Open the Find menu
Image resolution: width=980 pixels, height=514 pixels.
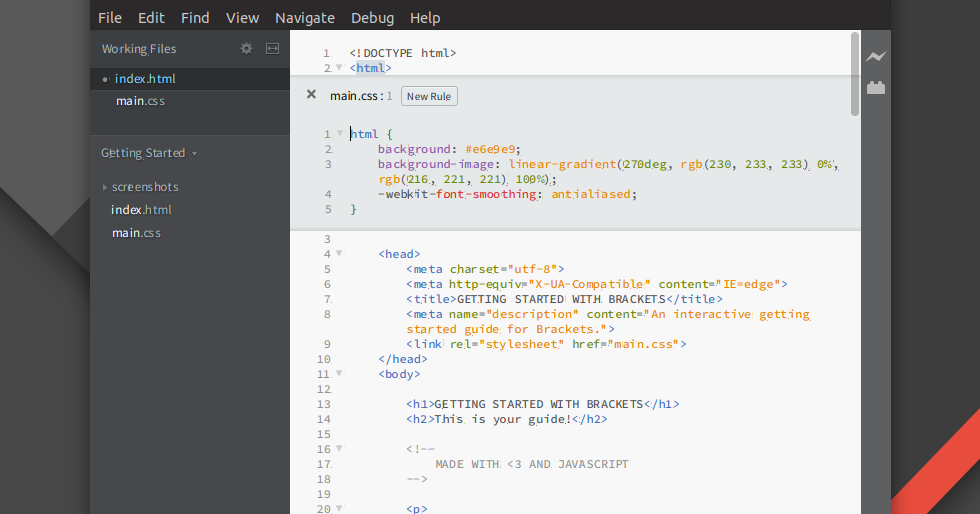[195, 18]
